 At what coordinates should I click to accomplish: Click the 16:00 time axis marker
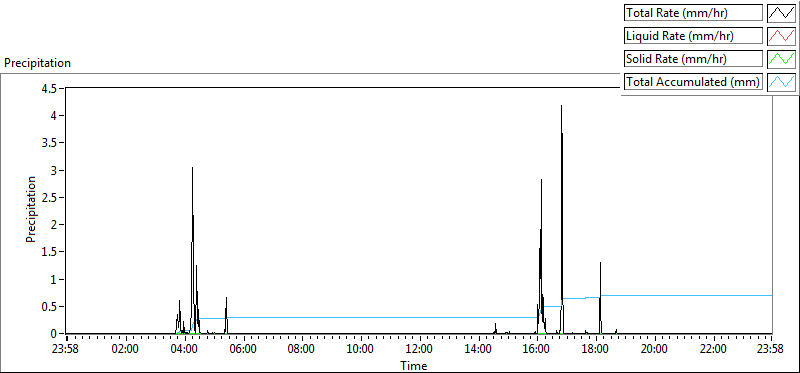point(537,350)
